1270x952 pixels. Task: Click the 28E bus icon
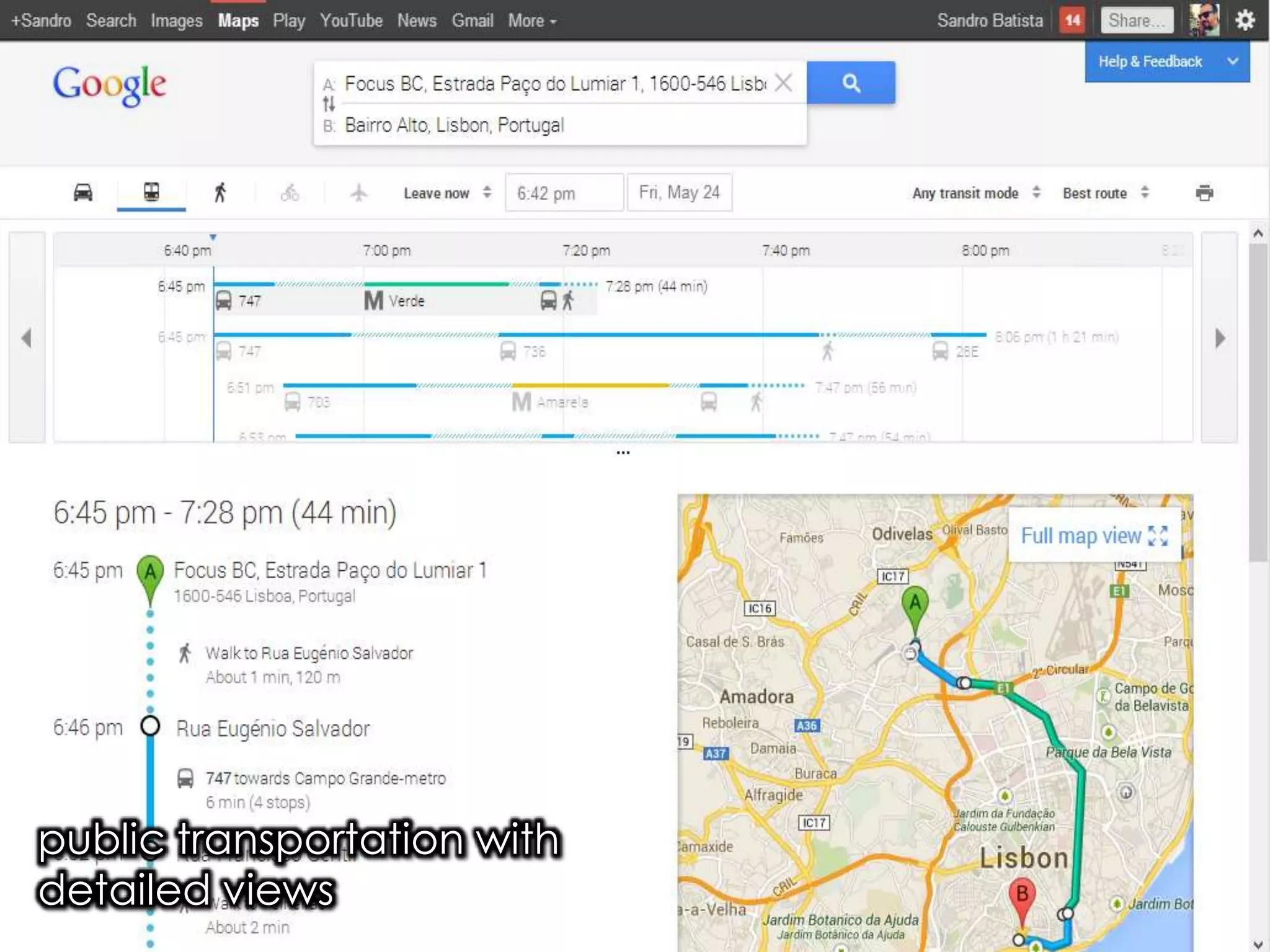[x=940, y=351]
